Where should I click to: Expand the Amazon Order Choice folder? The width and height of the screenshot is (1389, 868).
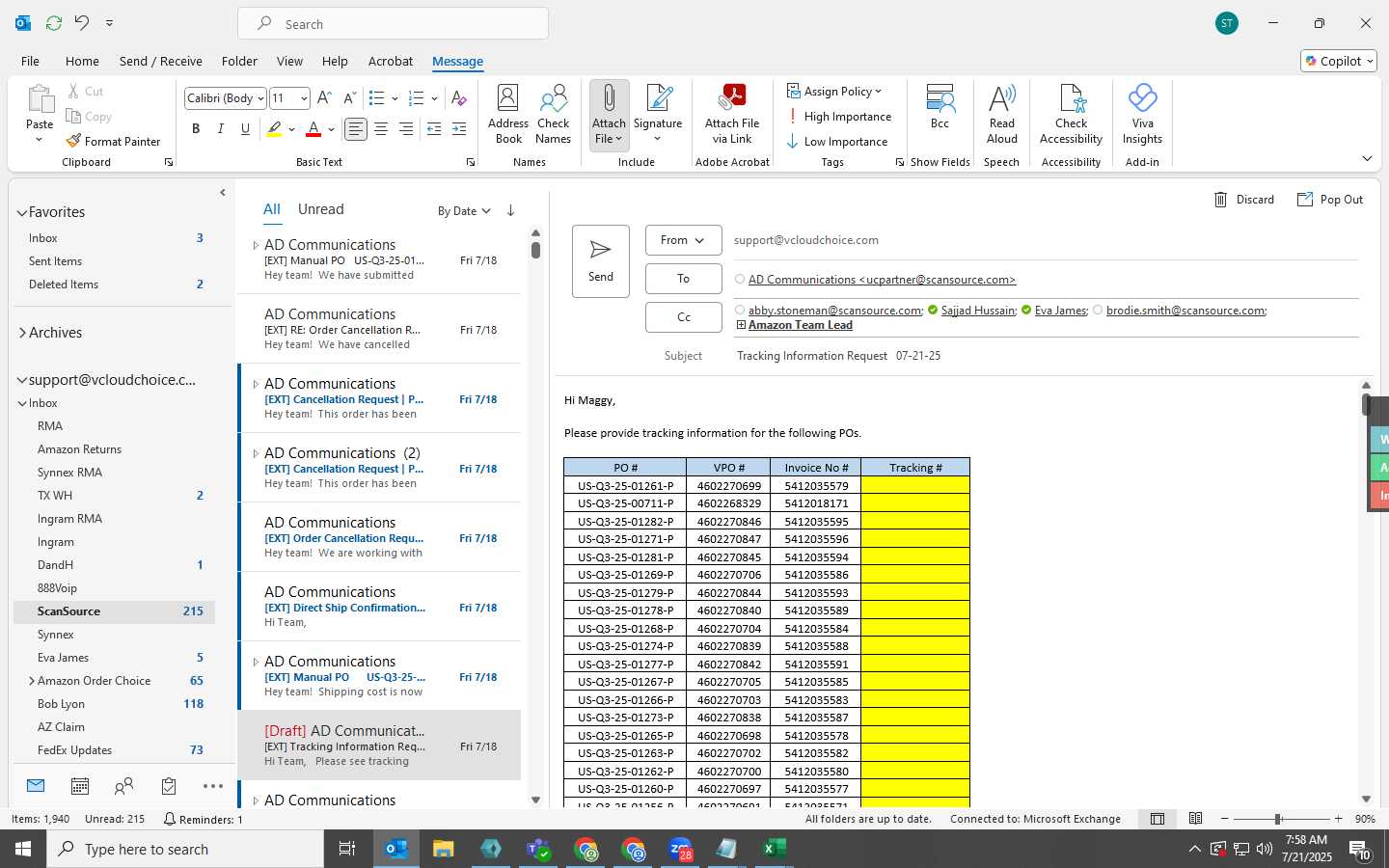pos(32,681)
